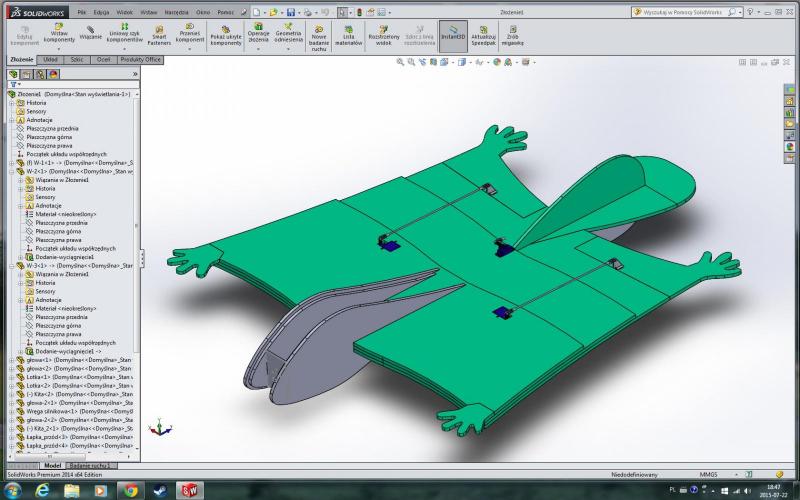Collapse the W-2<1> component tree node
The width and height of the screenshot is (800, 500).
[x=11, y=171]
